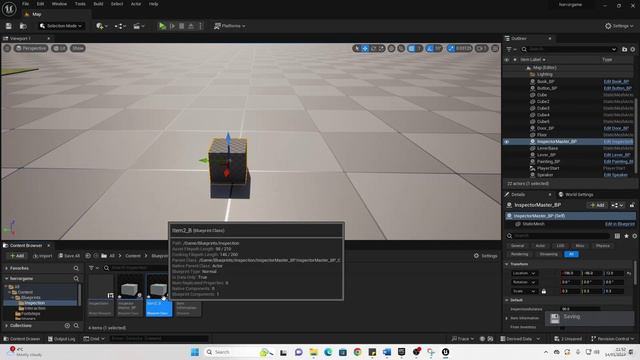Click Save All in the Content Browser

pyautogui.click(x=69, y=256)
